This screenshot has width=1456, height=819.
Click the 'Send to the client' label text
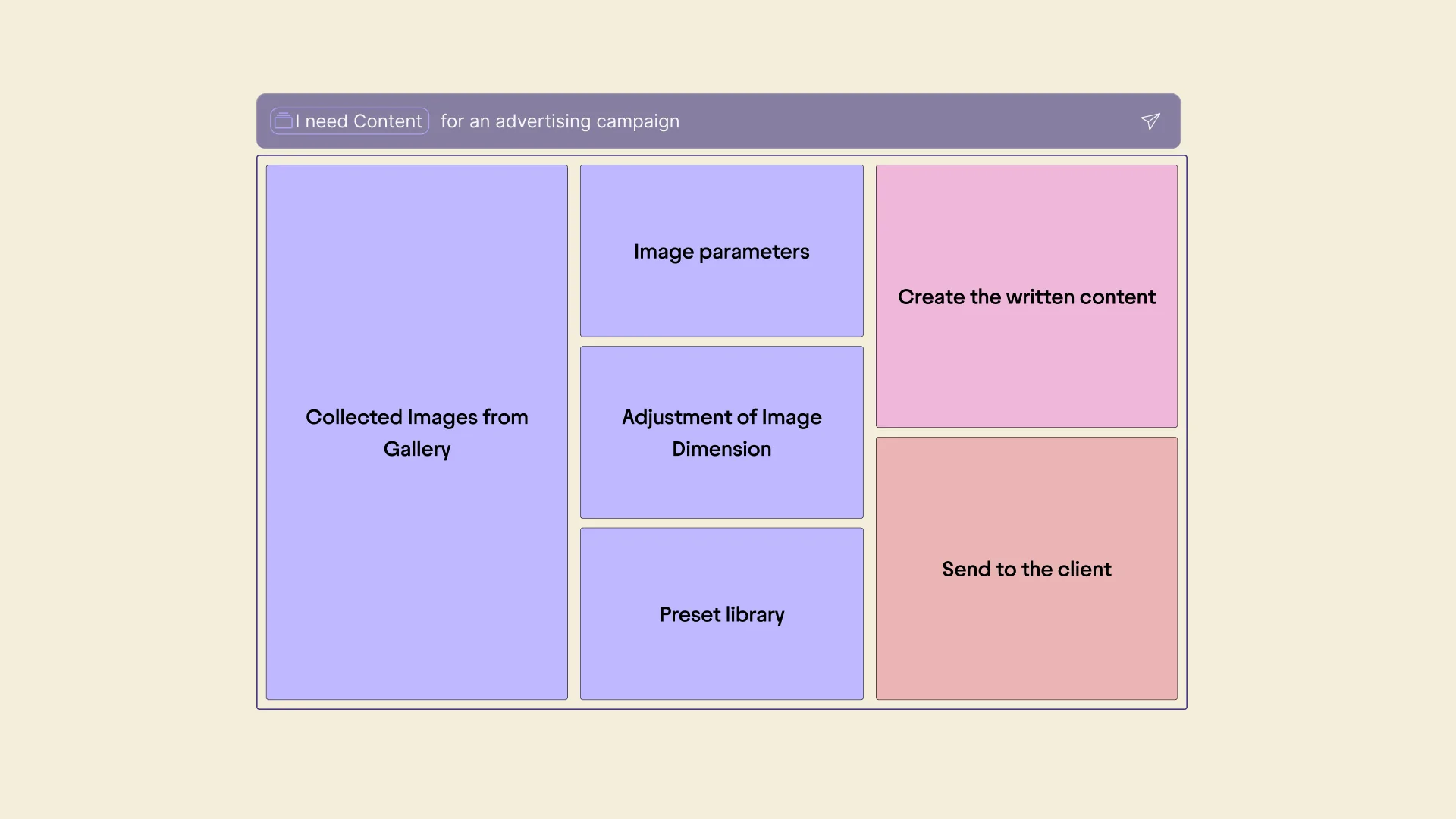pyautogui.click(x=1027, y=569)
